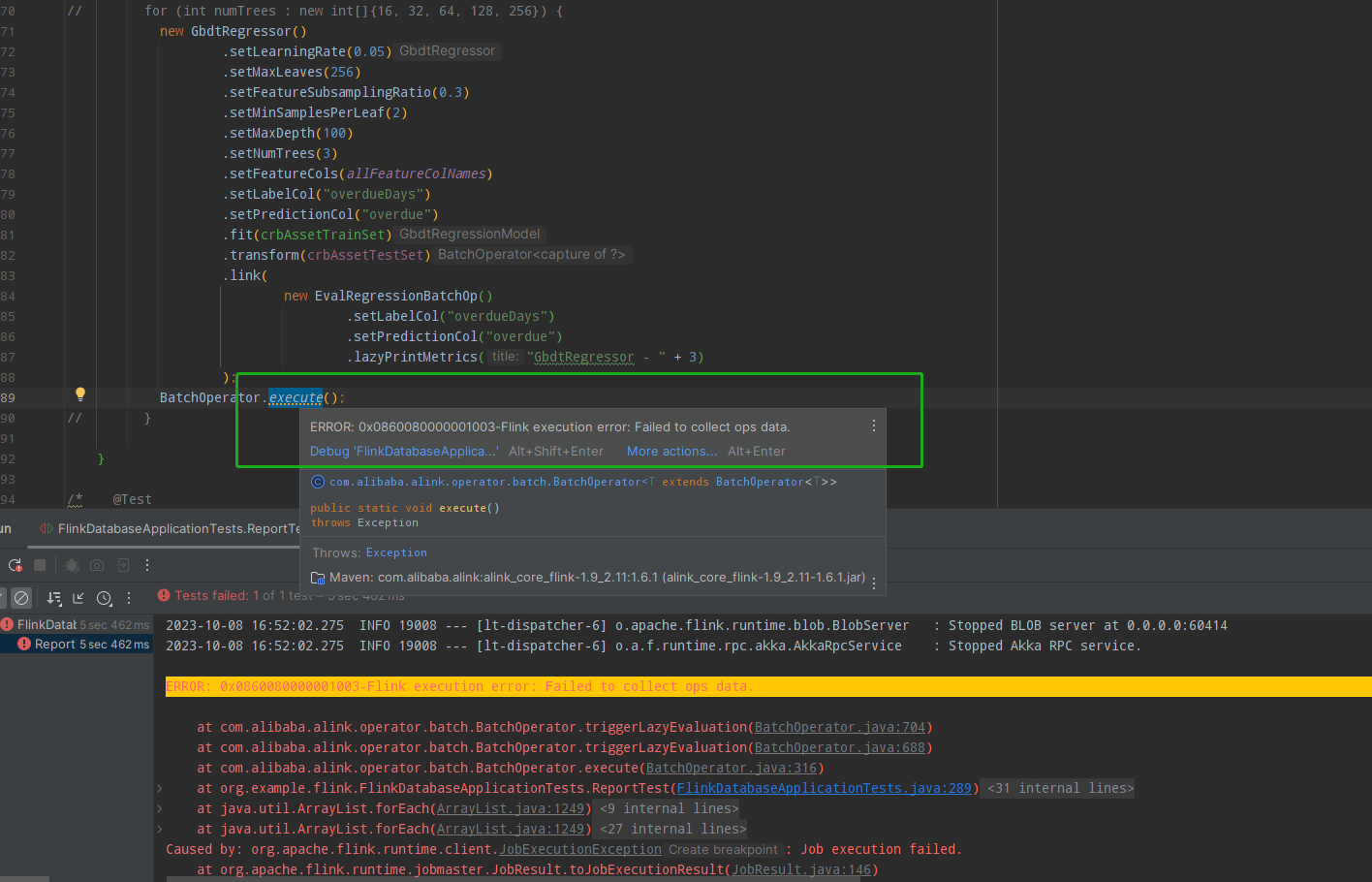Click the yellow lightbulb intention icon
The width and height of the screenshot is (1372, 882).
[80, 394]
